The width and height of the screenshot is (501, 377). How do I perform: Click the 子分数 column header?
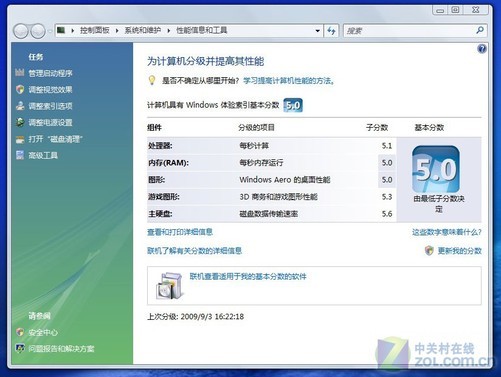[x=377, y=127]
